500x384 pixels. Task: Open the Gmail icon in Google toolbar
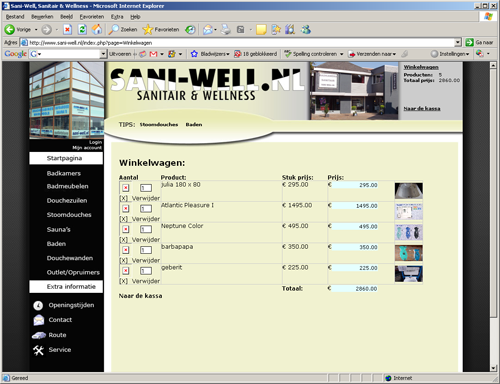153,54
